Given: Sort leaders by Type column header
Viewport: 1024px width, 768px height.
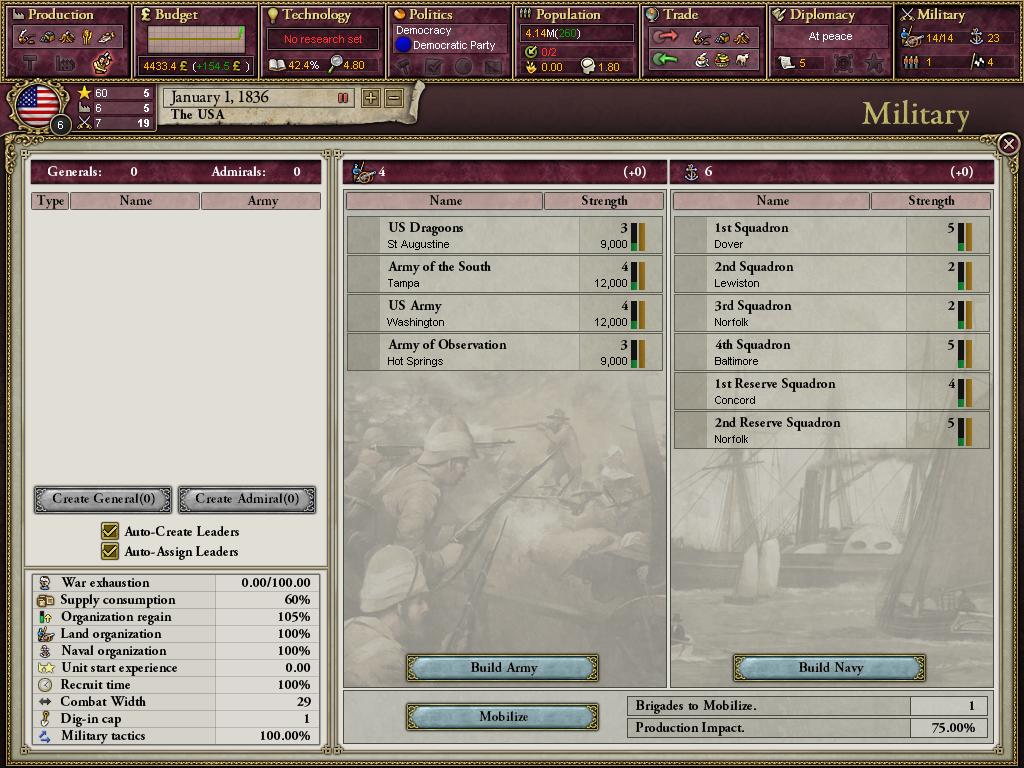Looking at the screenshot, I should (x=50, y=201).
